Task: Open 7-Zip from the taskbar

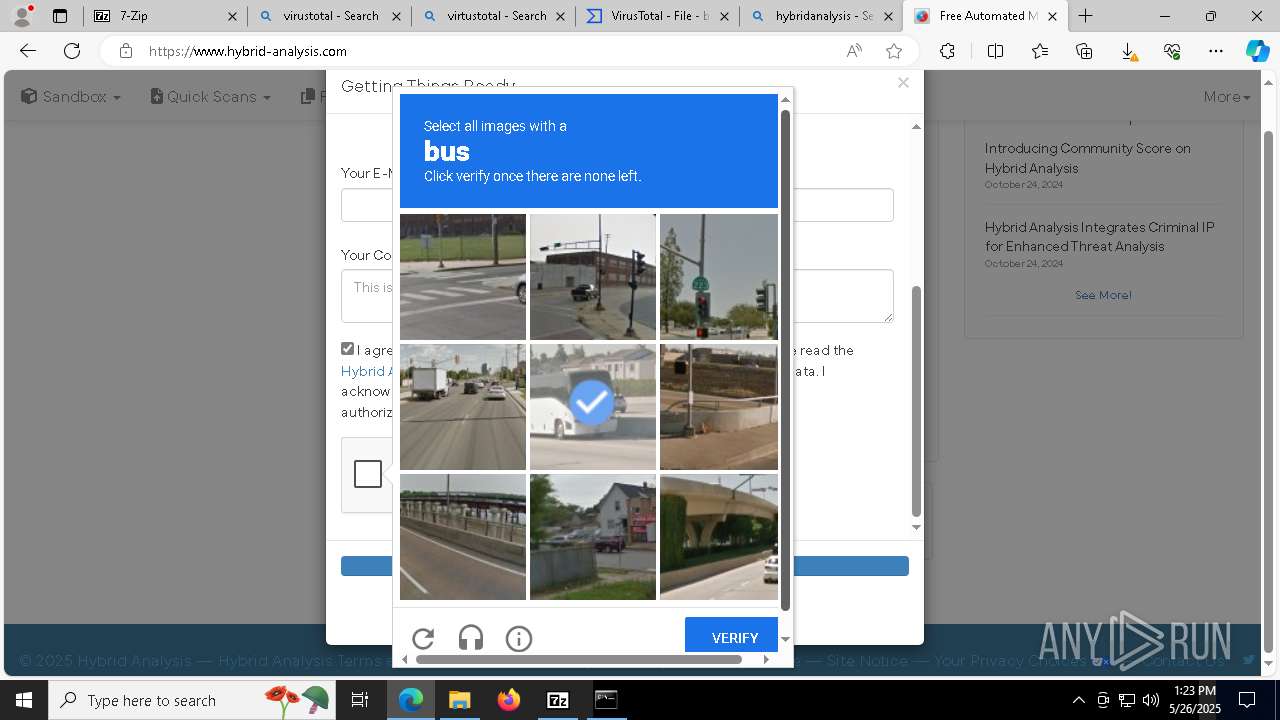Action: (557, 700)
